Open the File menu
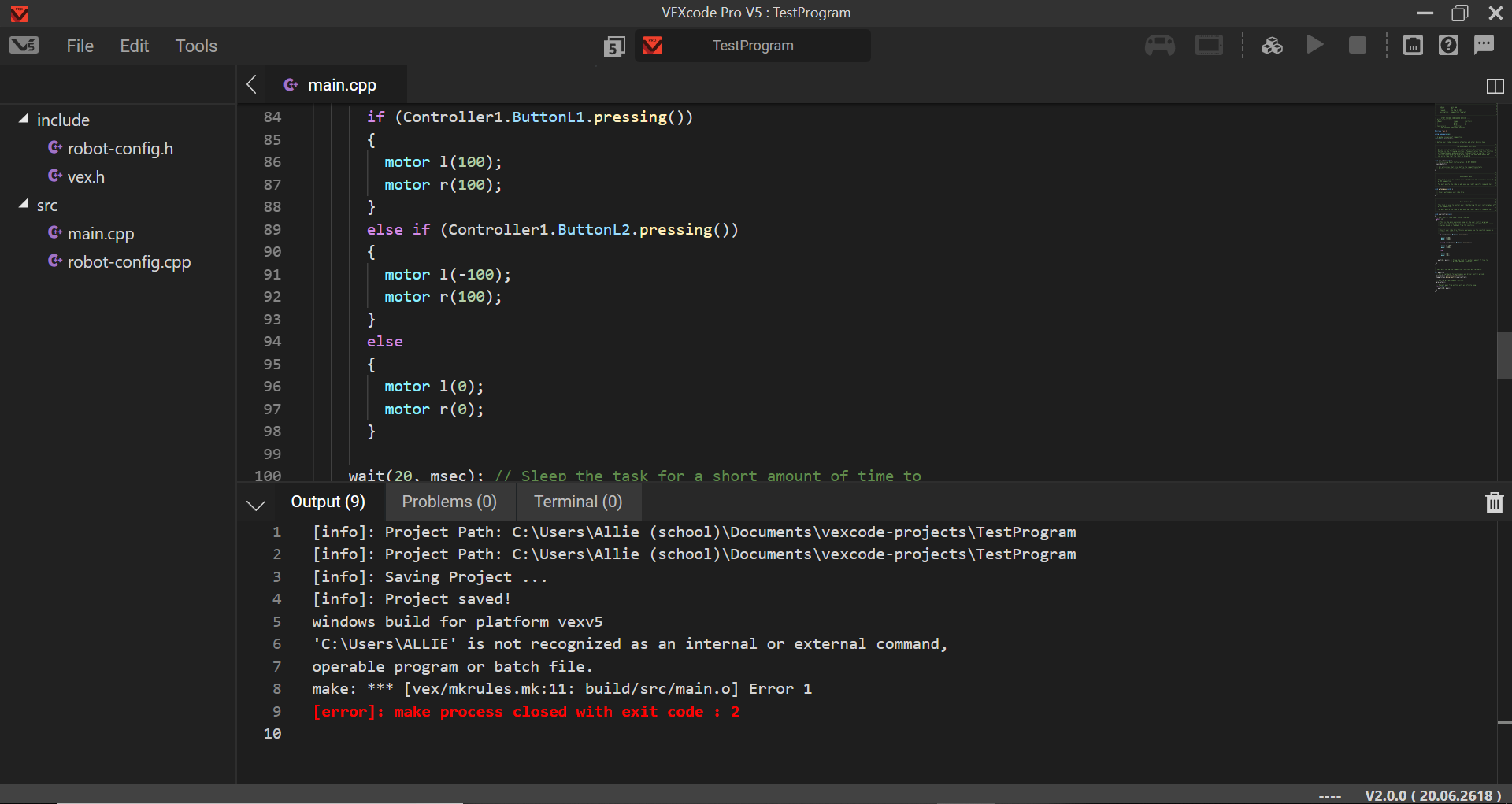Viewport: 1512px width, 804px height. coord(80,46)
